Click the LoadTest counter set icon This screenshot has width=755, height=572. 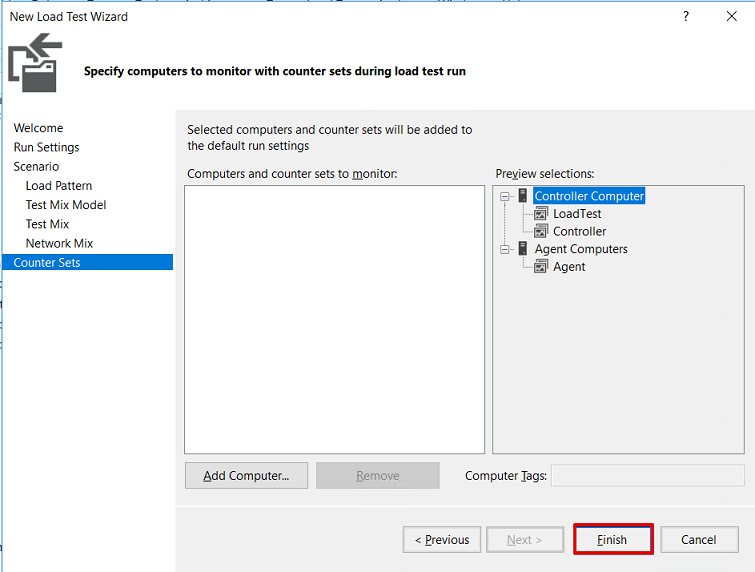tap(541, 214)
